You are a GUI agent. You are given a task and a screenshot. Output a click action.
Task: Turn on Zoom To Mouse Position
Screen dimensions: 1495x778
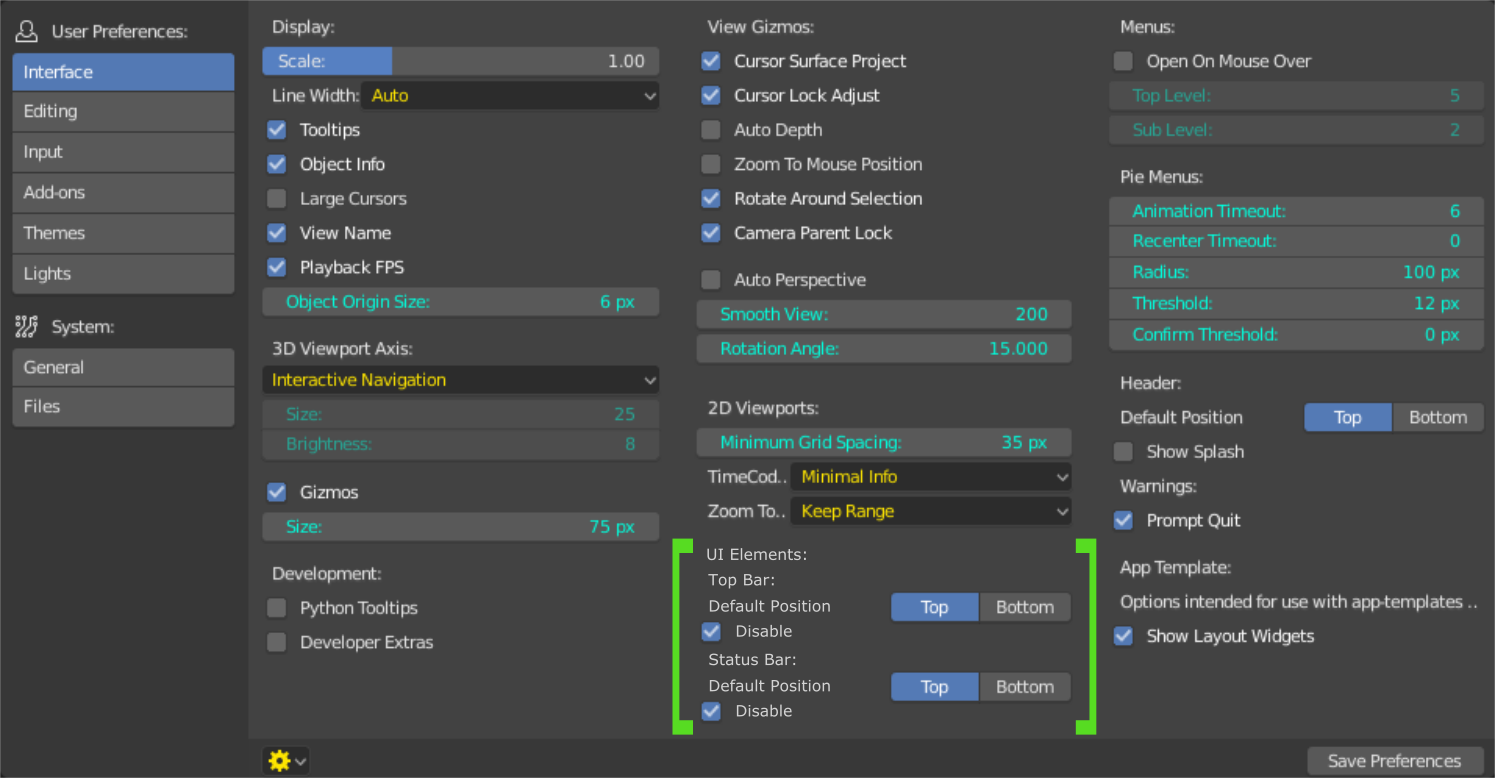(x=711, y=164)
